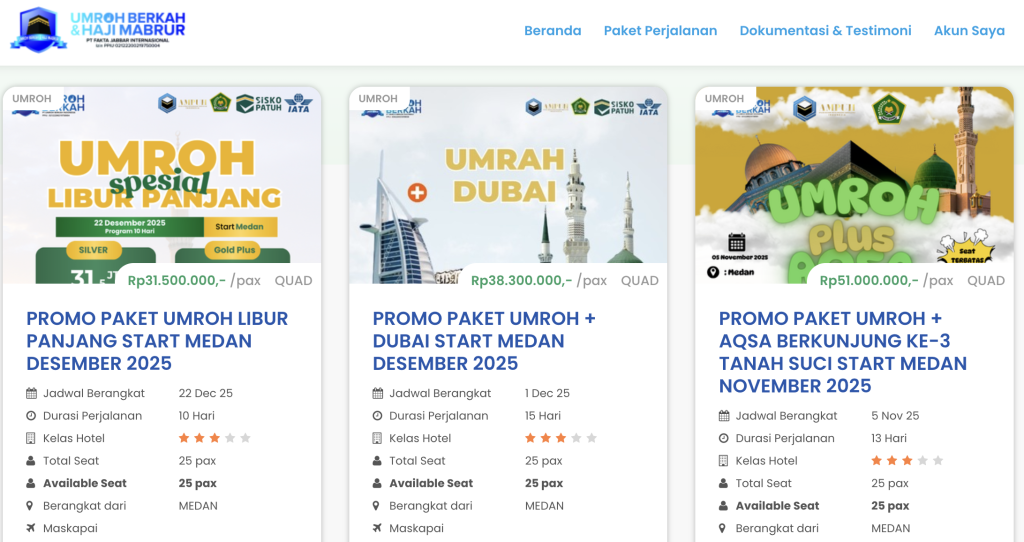
Task: Click QUAD label on Libur Panjang card
Action: pyautogui.click(x=293, y=281)
